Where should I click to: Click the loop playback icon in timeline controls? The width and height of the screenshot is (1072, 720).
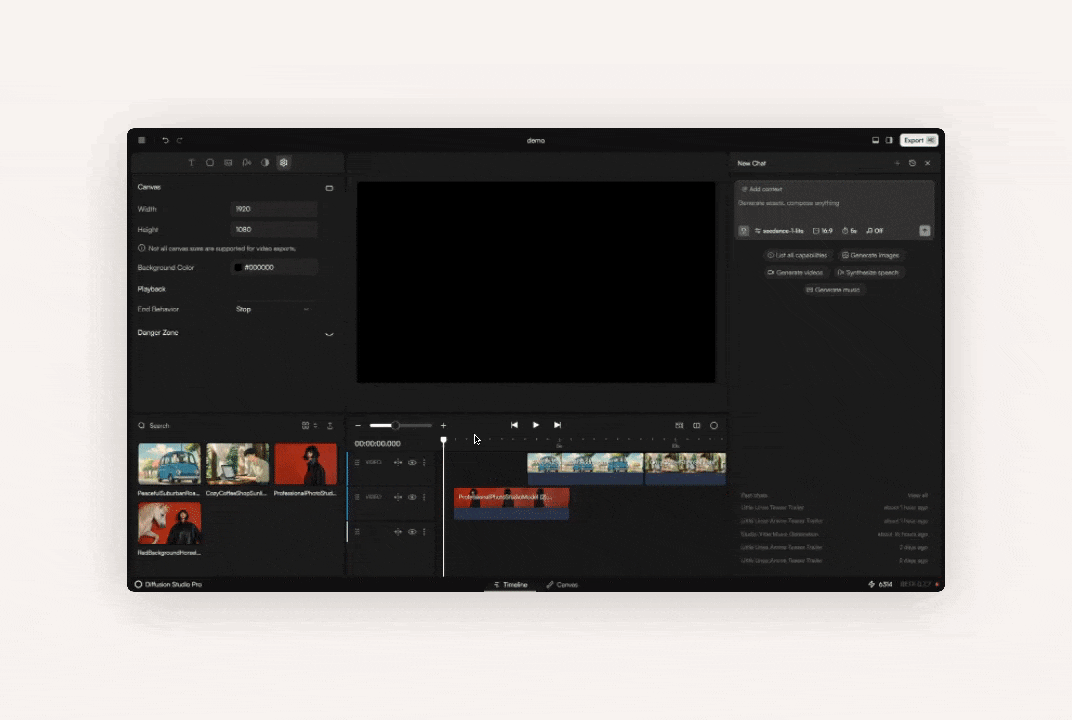coord(714,425)
